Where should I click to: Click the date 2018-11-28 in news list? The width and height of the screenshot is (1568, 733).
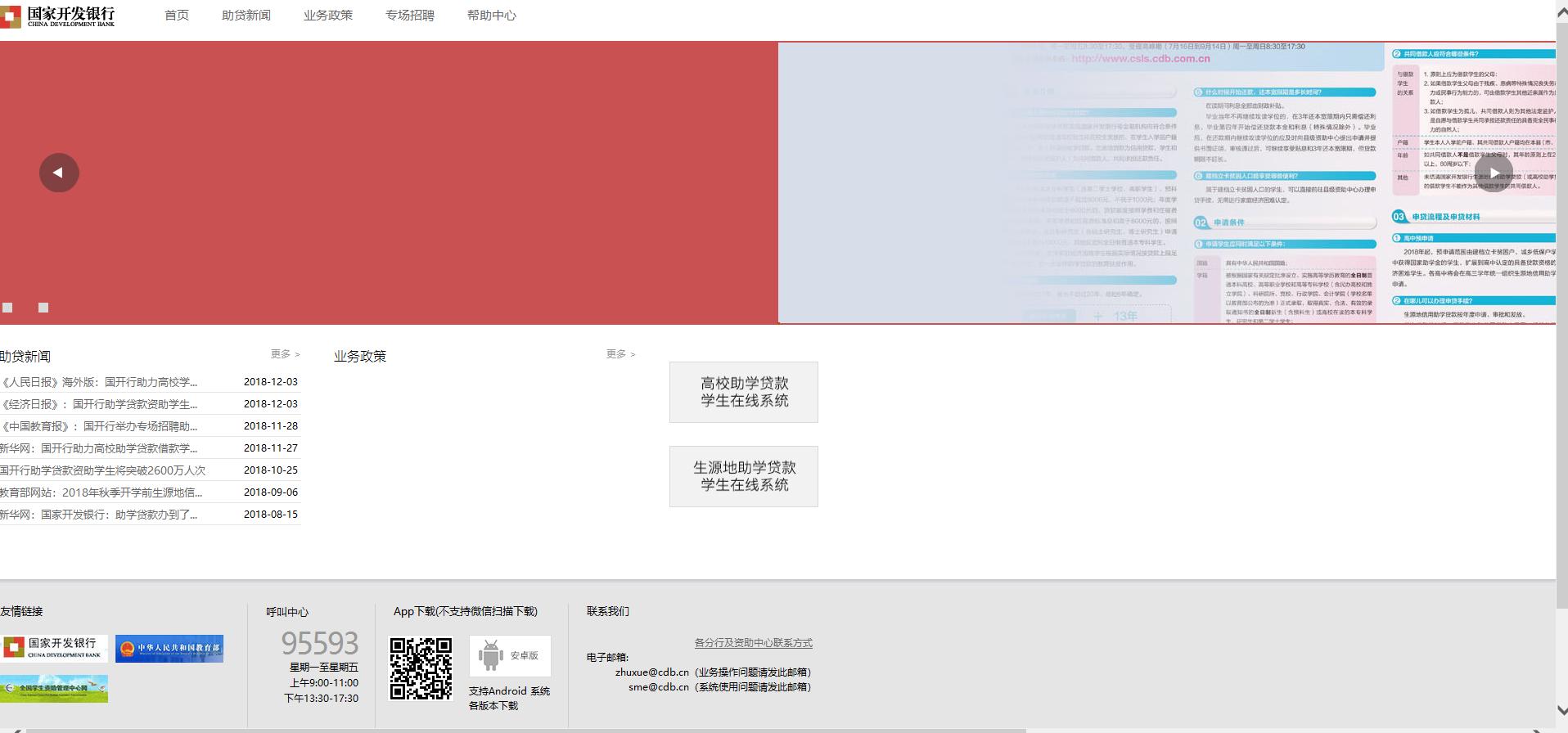[x=271, y=426]
